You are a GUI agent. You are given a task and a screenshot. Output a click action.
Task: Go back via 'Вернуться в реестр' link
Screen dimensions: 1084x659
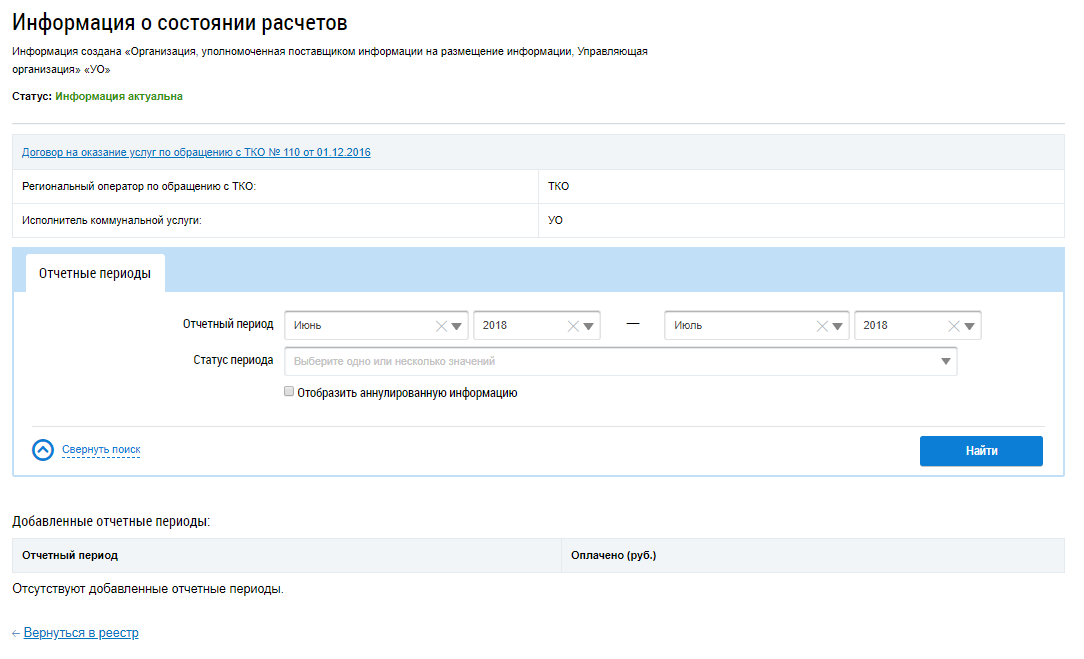pos(81,633)
